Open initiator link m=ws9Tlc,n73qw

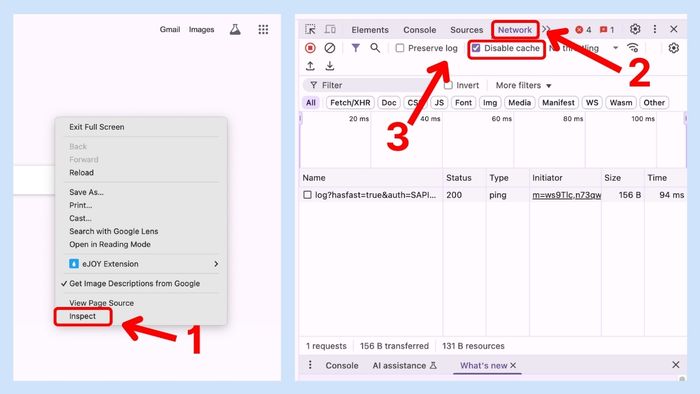[x=567, y=195]
